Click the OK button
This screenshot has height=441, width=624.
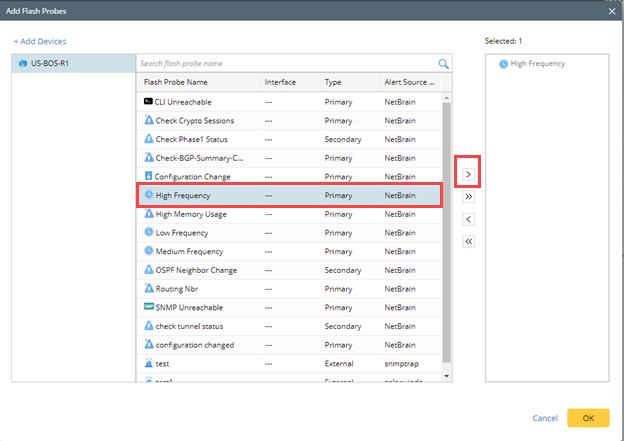[588, 418]
